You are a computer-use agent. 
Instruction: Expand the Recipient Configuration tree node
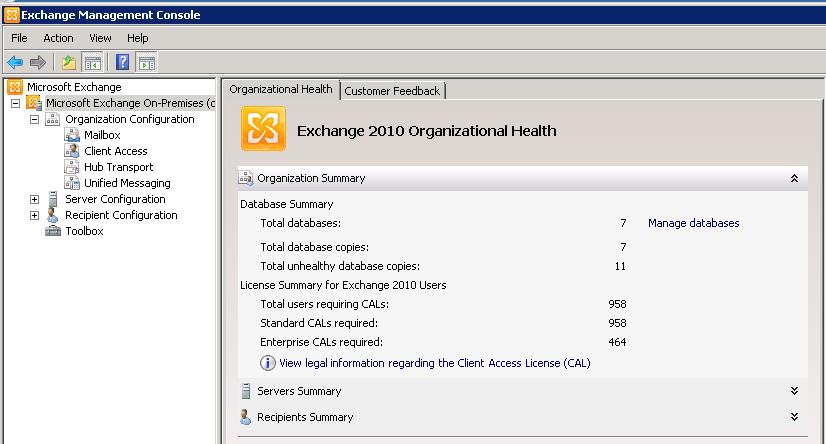[34, 215]
